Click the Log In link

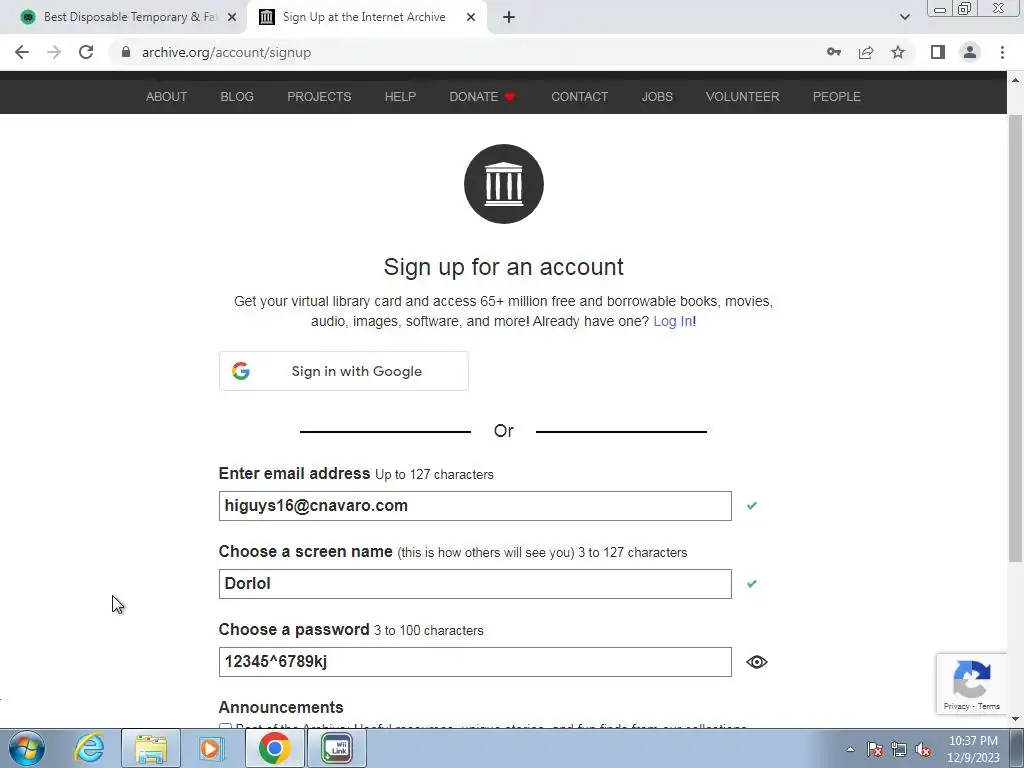coord(673,321)
